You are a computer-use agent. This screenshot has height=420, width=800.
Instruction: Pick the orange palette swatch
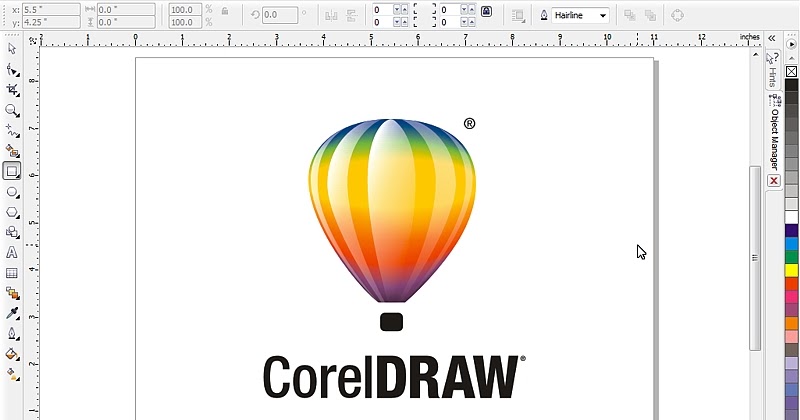791,323
